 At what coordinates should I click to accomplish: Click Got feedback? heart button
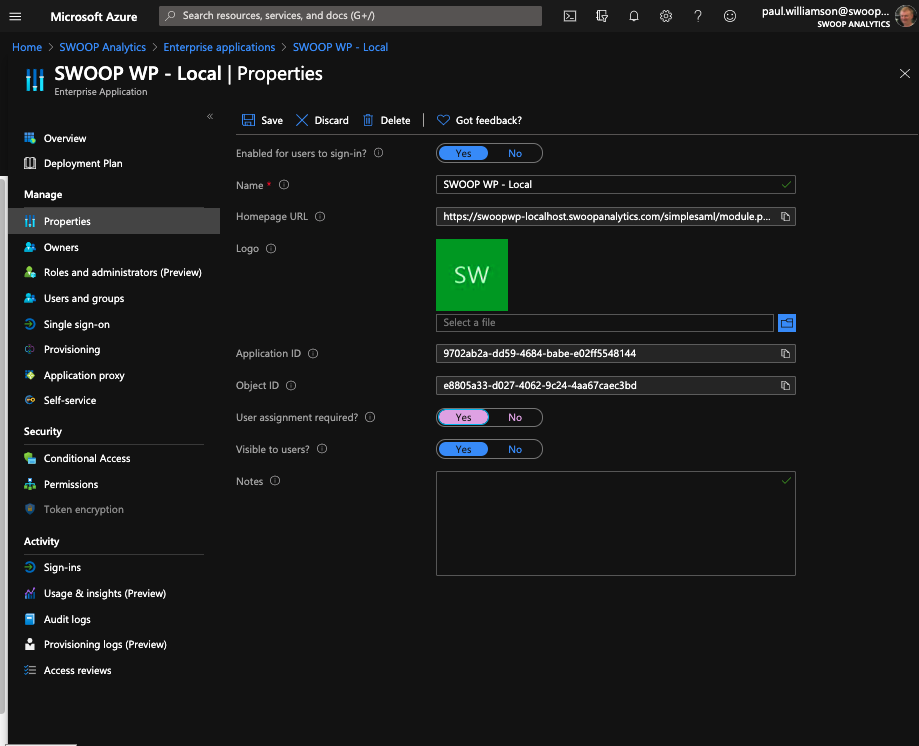(479, 120)
